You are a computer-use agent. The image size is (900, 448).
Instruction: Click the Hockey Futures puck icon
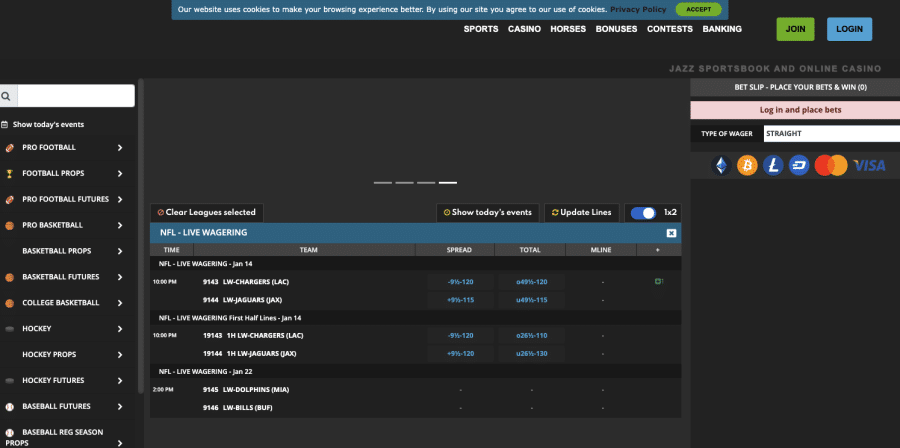pos(9,380)
